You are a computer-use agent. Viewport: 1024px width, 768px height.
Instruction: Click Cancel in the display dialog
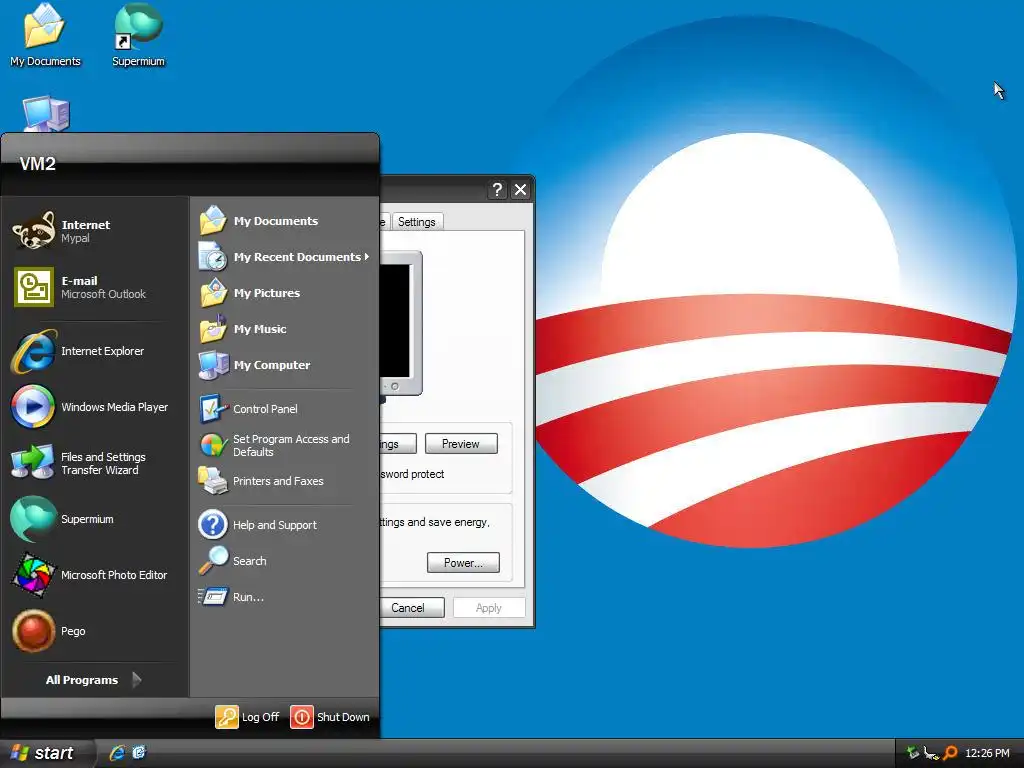[411, 608]
